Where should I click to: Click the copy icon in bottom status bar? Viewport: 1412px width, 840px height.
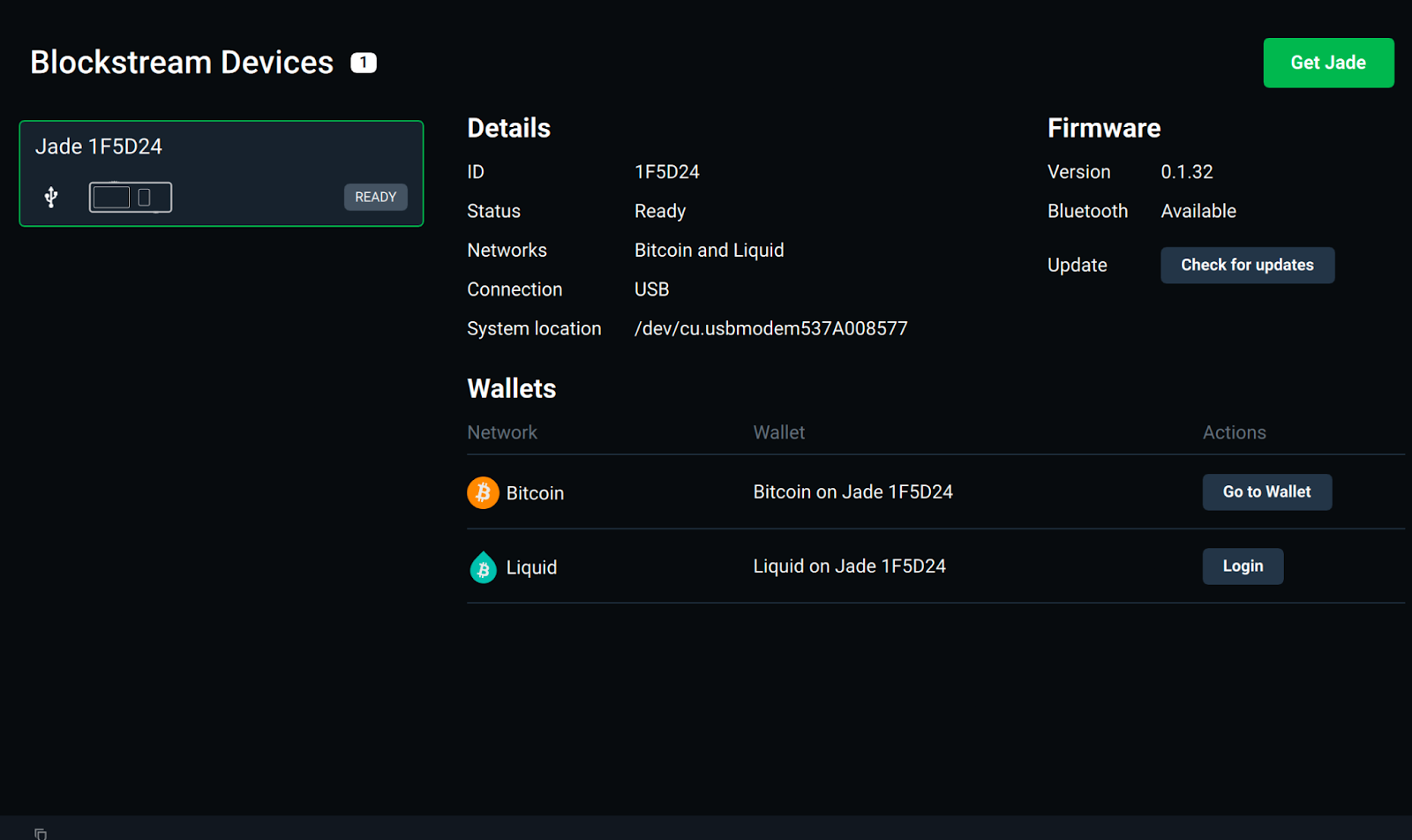pyautogui.click(x=41, y=833)
